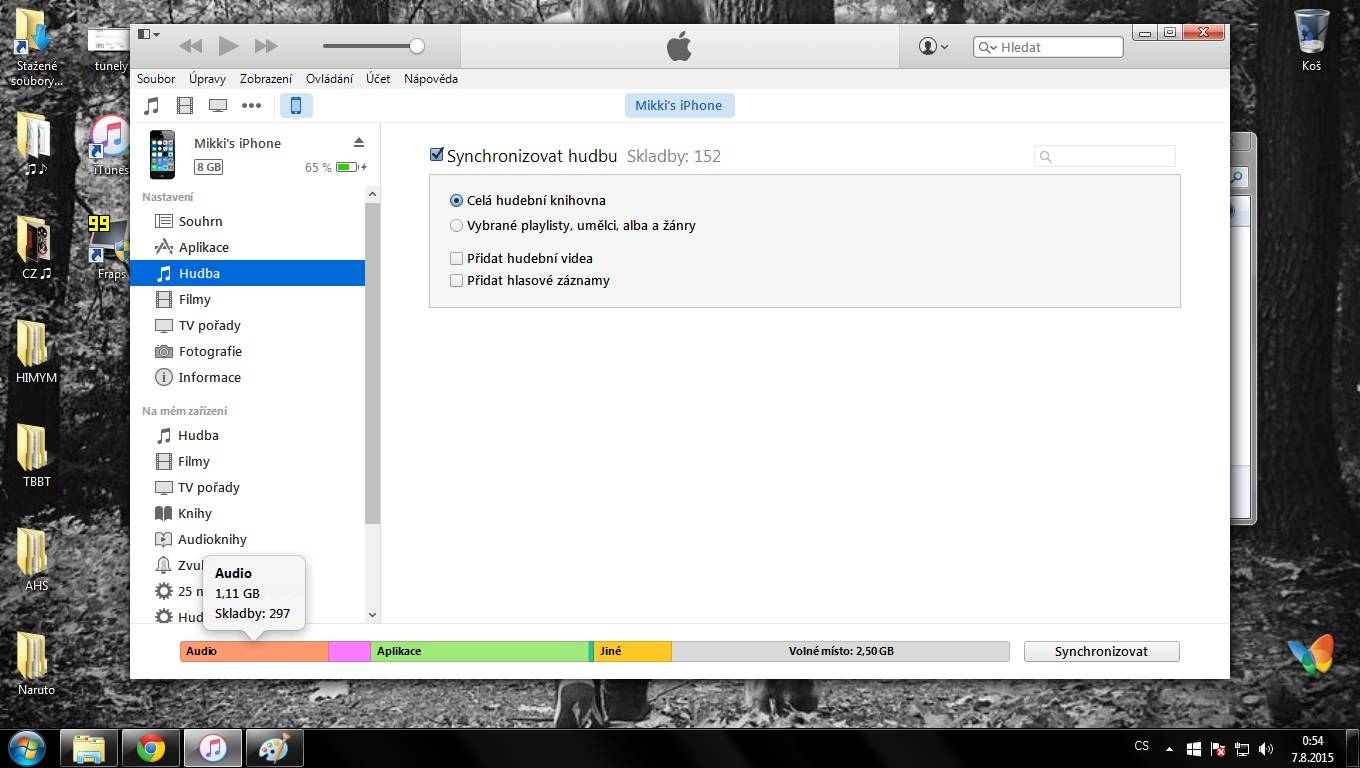
Task: Switch to the TV shows library icon
Action: [x=218, y=105]
